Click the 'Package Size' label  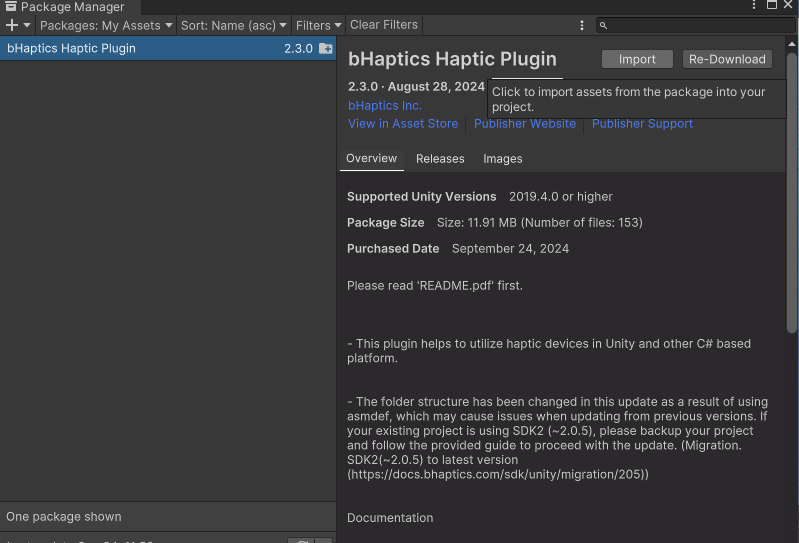385,223
